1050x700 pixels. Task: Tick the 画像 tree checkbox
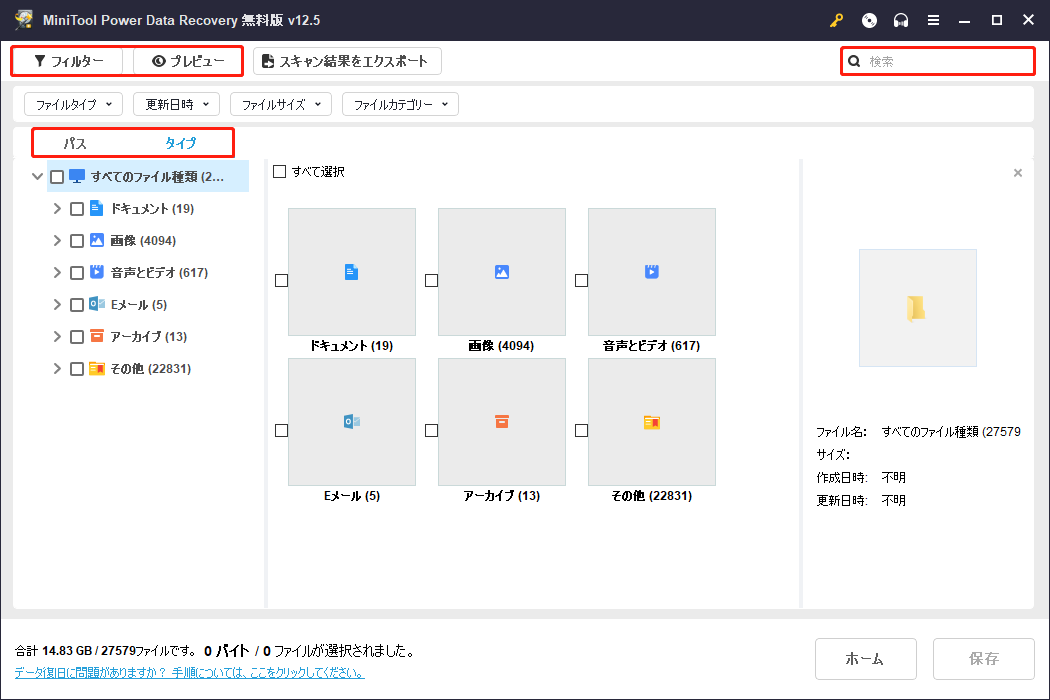pos(76,240)
